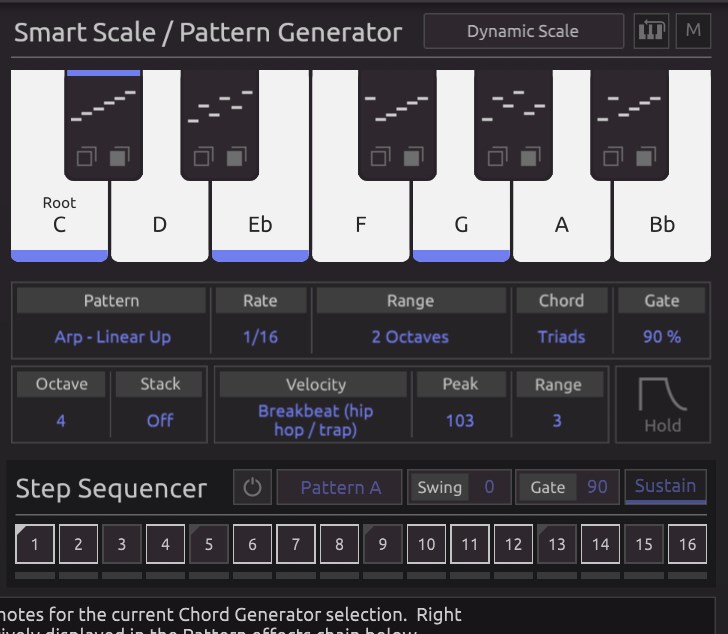Click outlined copy icon on black key between D and Eb
The height and width of the screenshot is (634, 728).
[203, 157]
